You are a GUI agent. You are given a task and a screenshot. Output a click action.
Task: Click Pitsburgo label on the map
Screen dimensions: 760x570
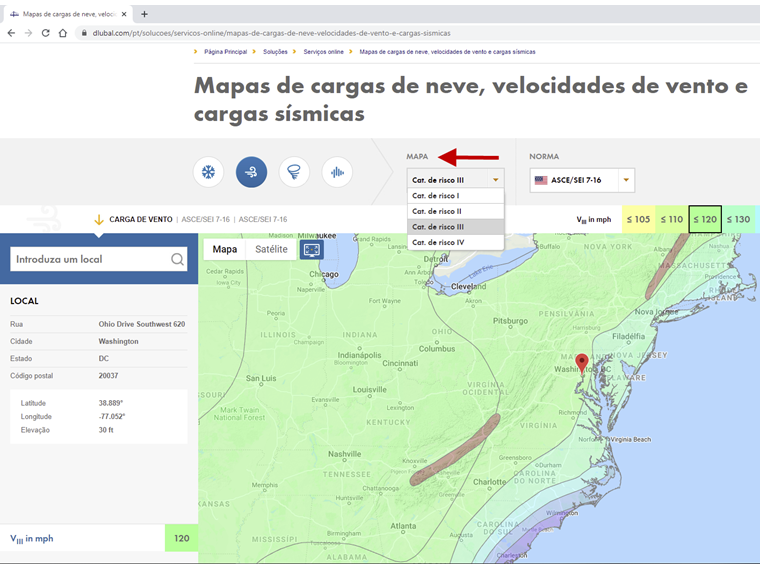tap(510, 321)
